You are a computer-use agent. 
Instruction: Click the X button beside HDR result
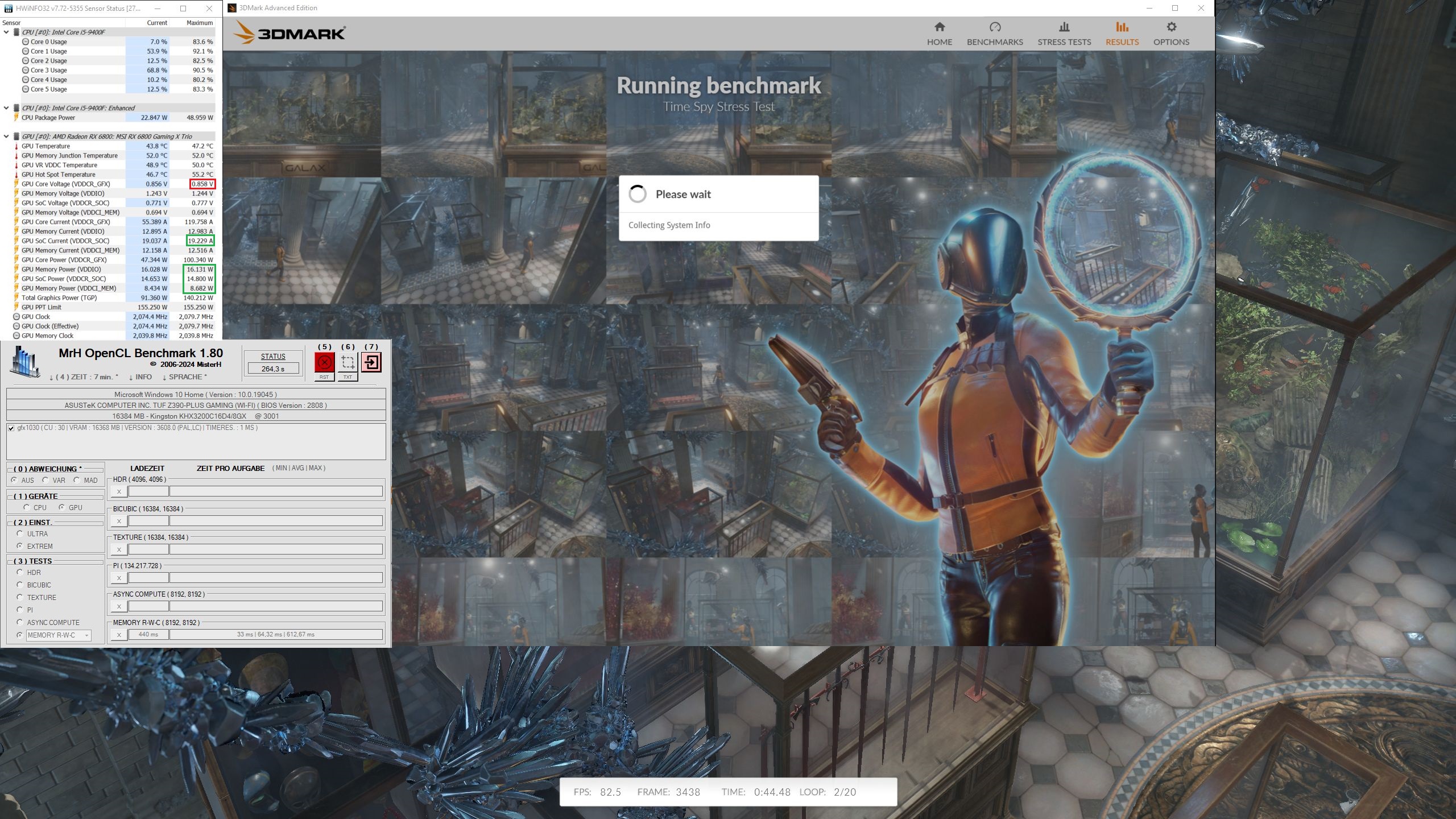[119, 491]
